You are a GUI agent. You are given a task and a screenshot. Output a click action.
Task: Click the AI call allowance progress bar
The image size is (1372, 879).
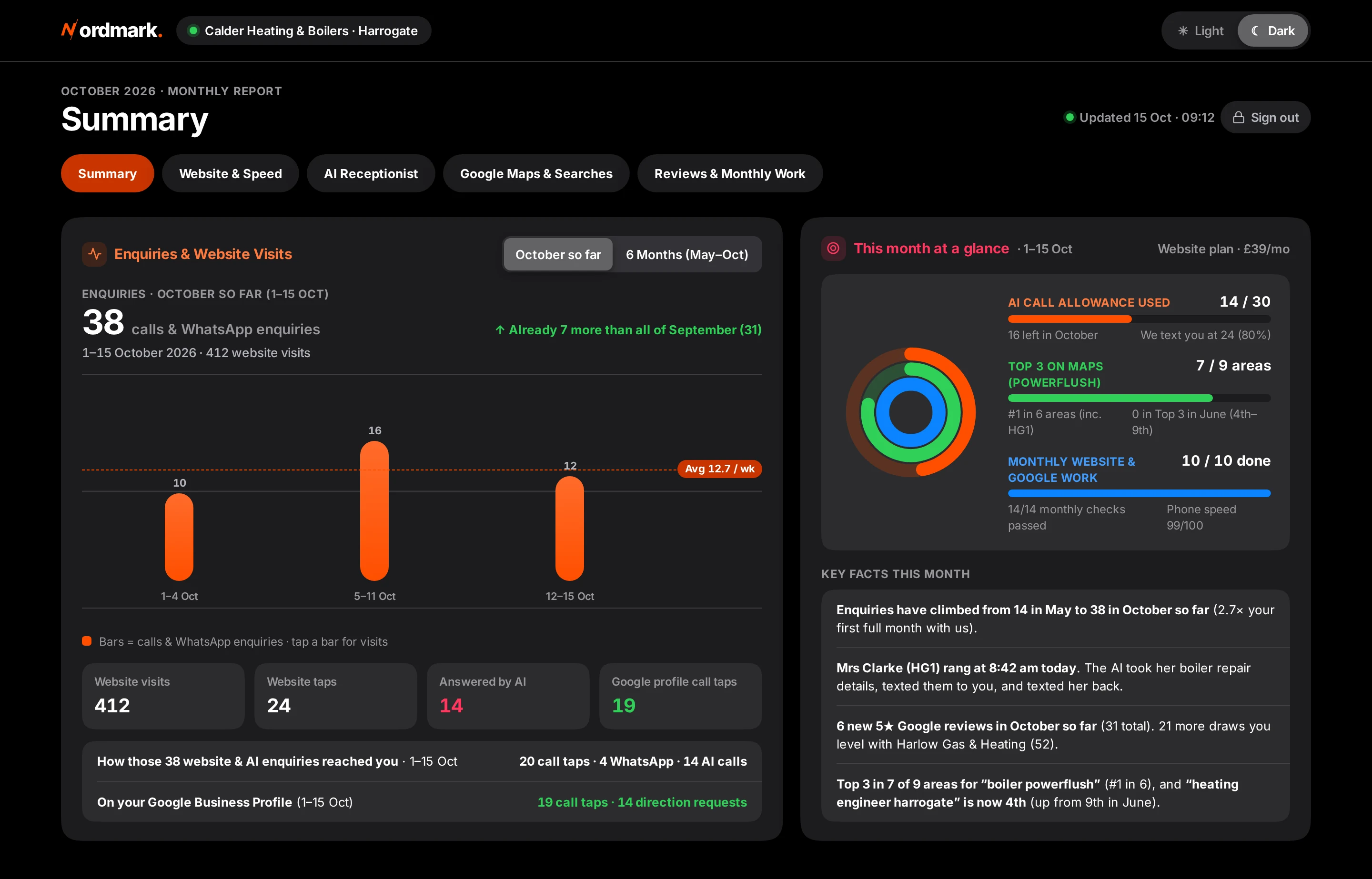click(x=1139, y=319)
